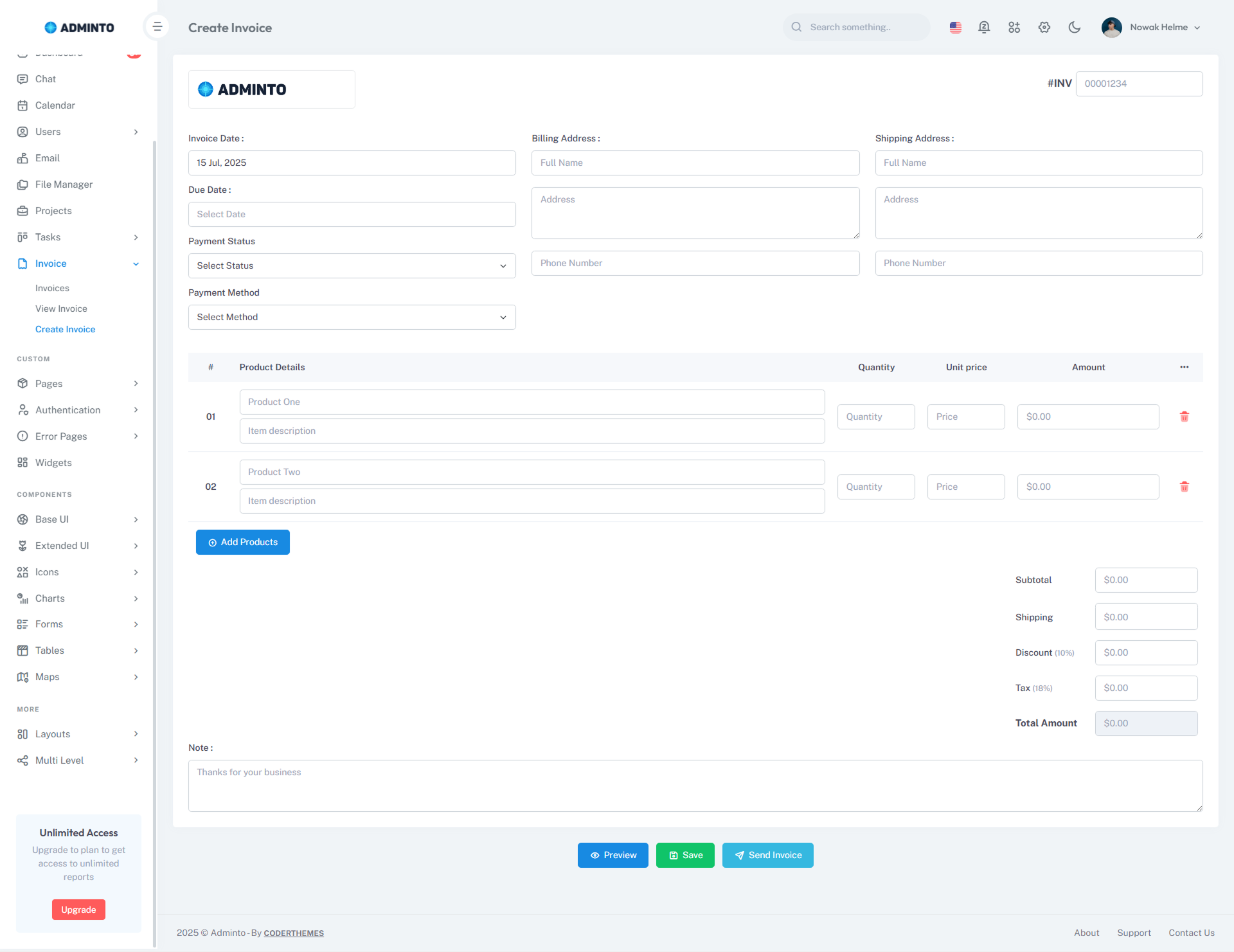
Task: Select File Manager in the sidebar
Action: pyautogui.click(x=64, y=184)
